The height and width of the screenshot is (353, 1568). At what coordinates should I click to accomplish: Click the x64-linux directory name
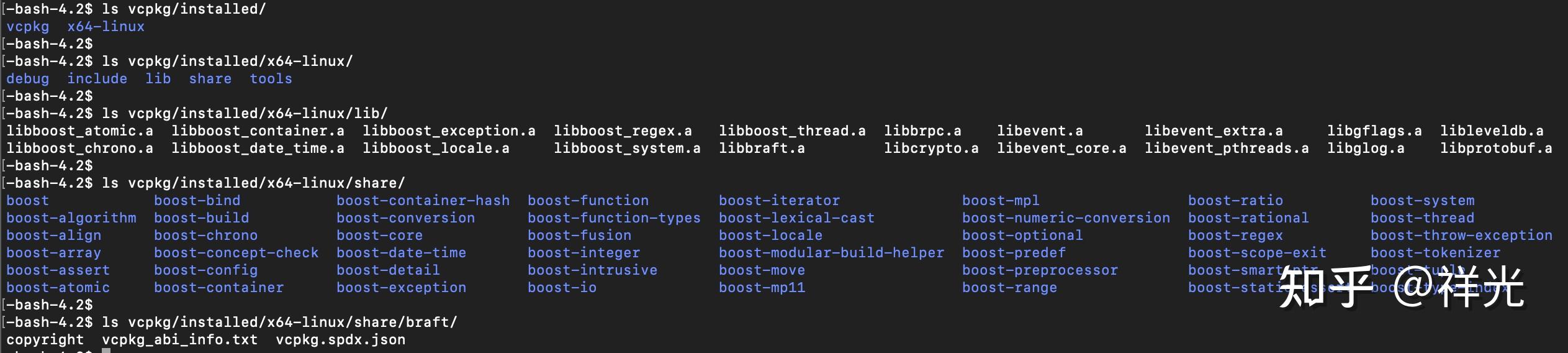[106, 27]
